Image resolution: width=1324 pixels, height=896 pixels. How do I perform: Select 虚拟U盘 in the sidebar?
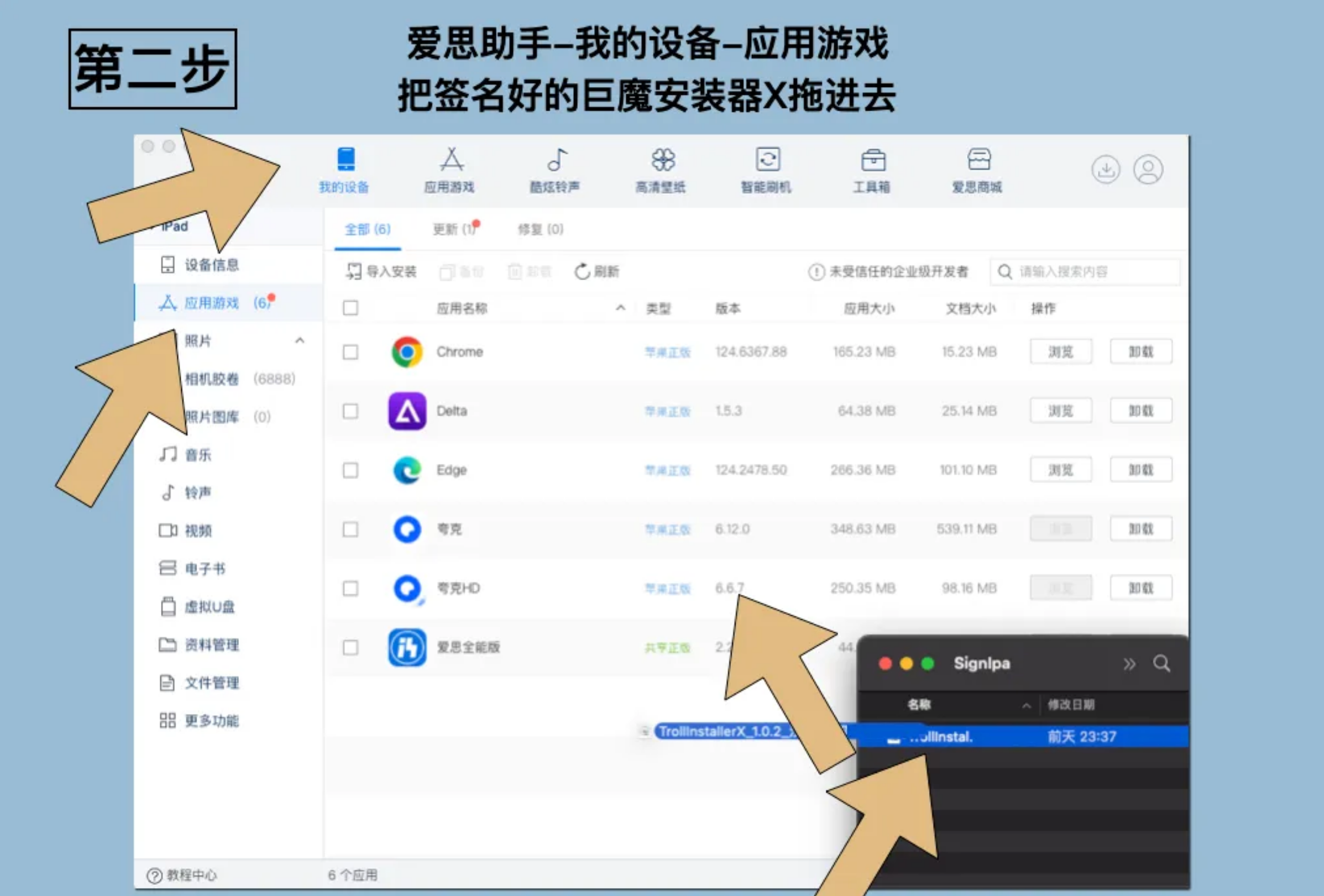[208, 607]
